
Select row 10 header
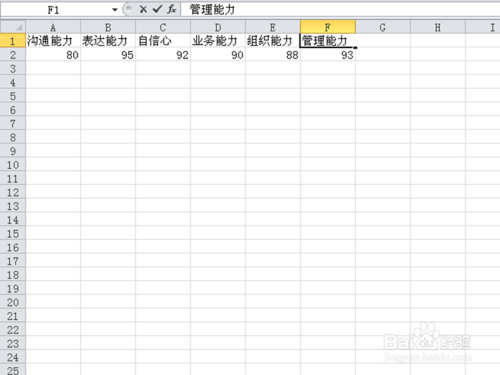click(13, 165)
